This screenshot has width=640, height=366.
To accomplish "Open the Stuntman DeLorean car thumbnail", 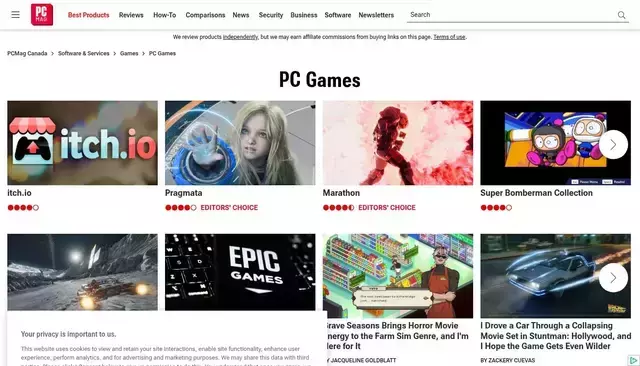I will [556, 276].
